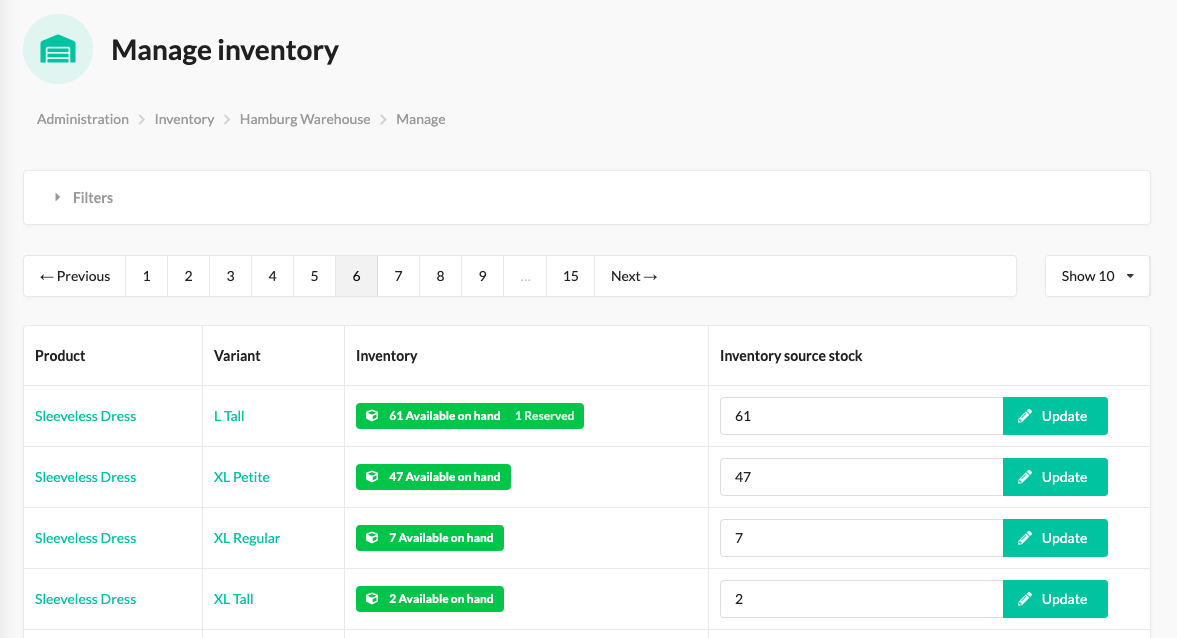Go to Administration breadcrumb
This screenshot has width=1177, height=638.
pos(83,119)
